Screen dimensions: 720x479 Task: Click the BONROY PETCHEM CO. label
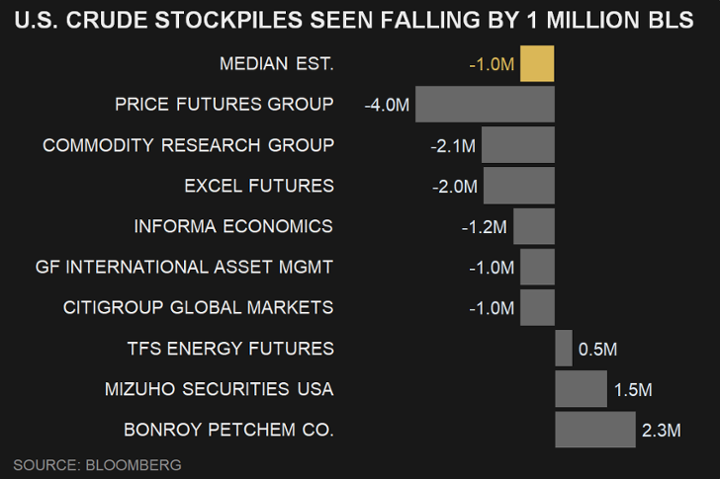pos(228,430)
